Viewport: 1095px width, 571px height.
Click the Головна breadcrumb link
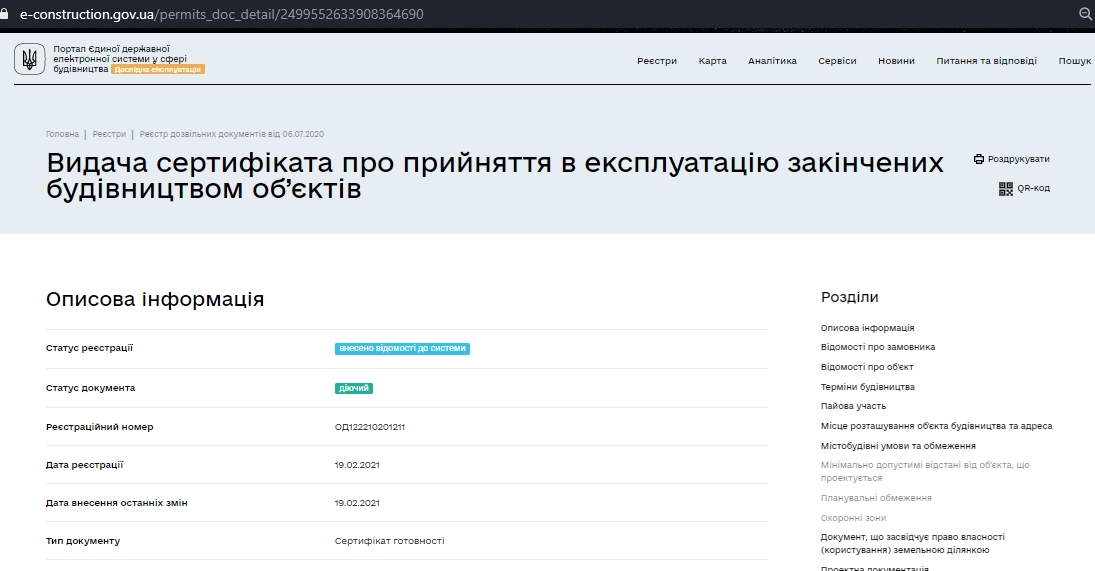[62, 134]
